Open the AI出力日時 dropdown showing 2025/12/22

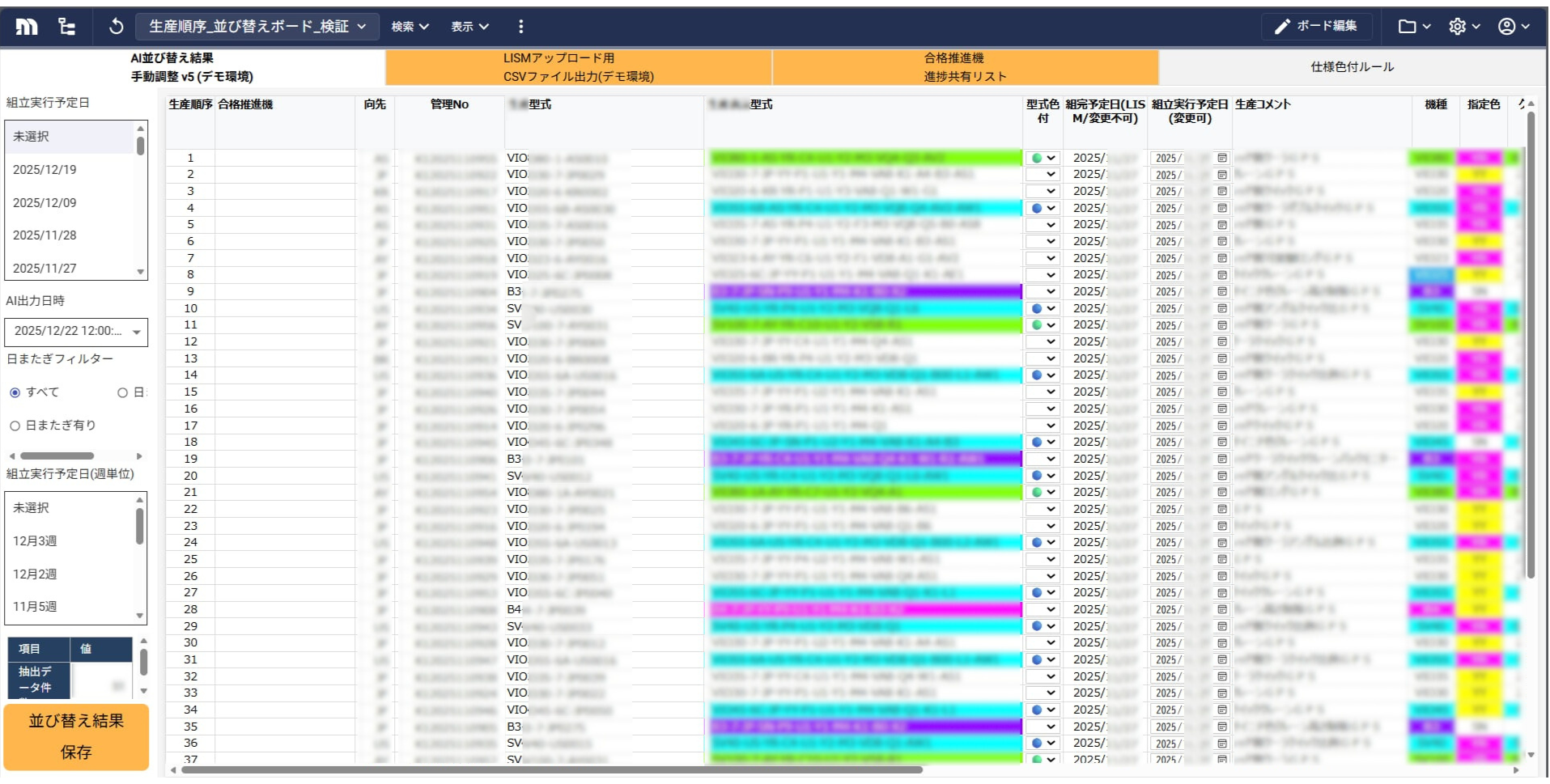(76, 332)
